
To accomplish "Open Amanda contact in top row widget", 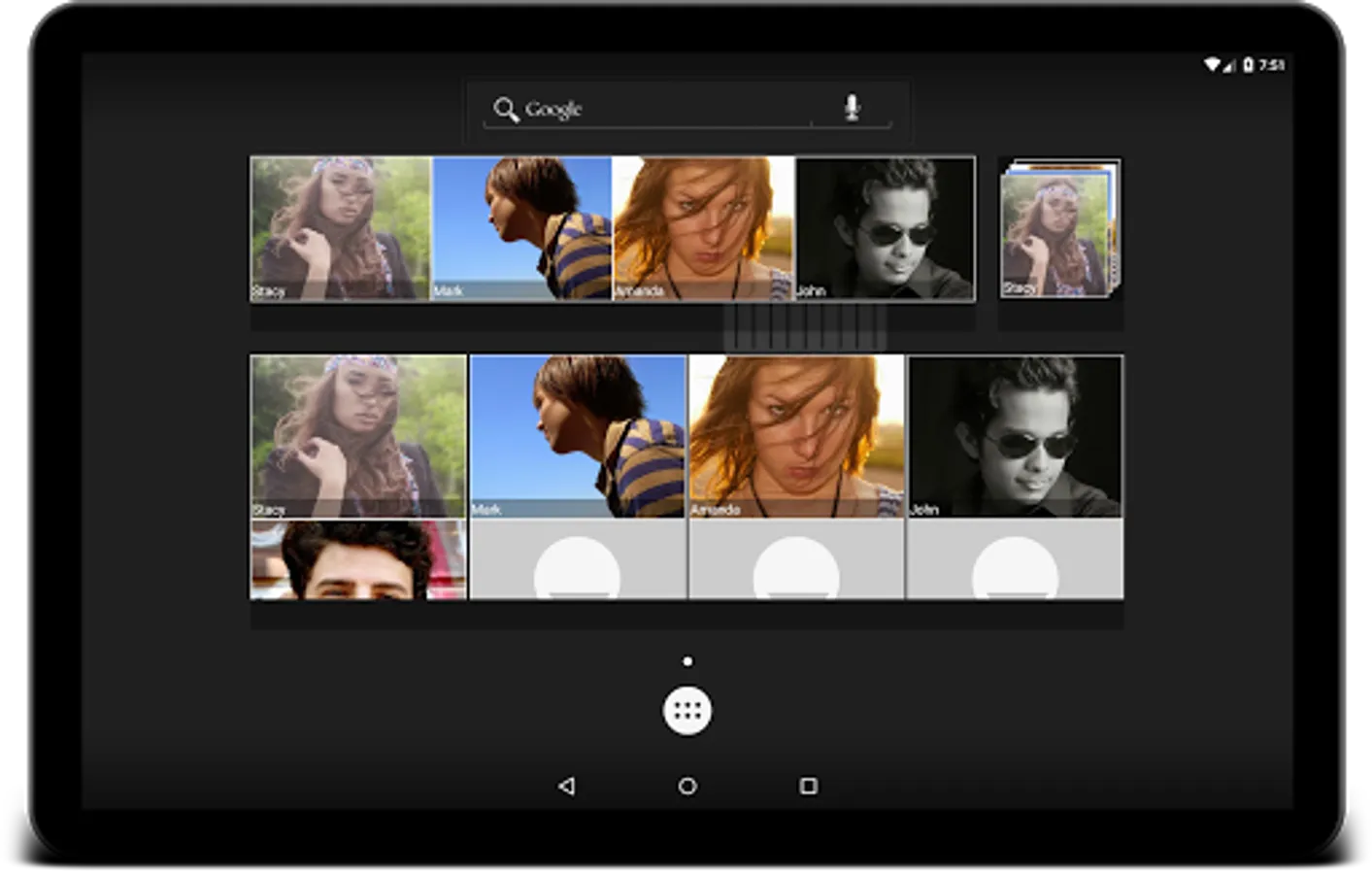I will coord(704,228).
